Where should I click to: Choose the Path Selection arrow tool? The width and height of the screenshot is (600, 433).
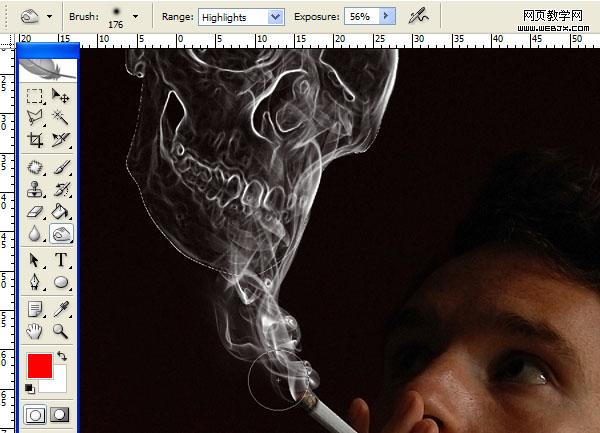(34, 260)
